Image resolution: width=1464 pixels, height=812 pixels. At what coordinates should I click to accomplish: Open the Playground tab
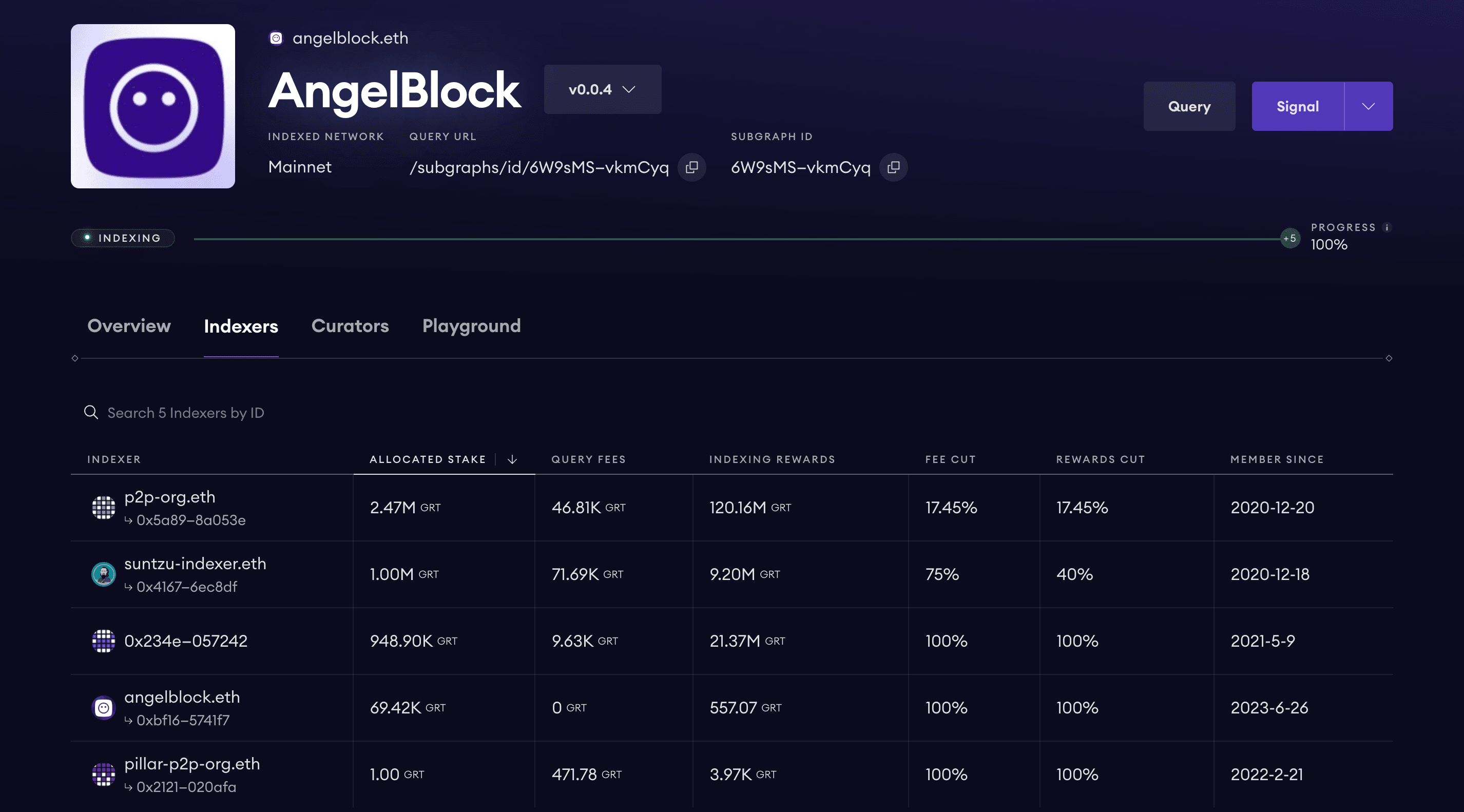pyautogui.click(x=471, y=325)
